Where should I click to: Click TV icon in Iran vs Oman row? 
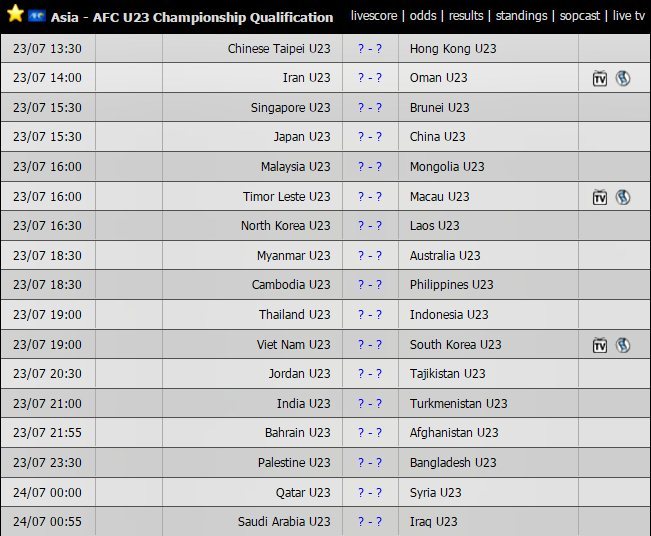(x=600, y=78)
